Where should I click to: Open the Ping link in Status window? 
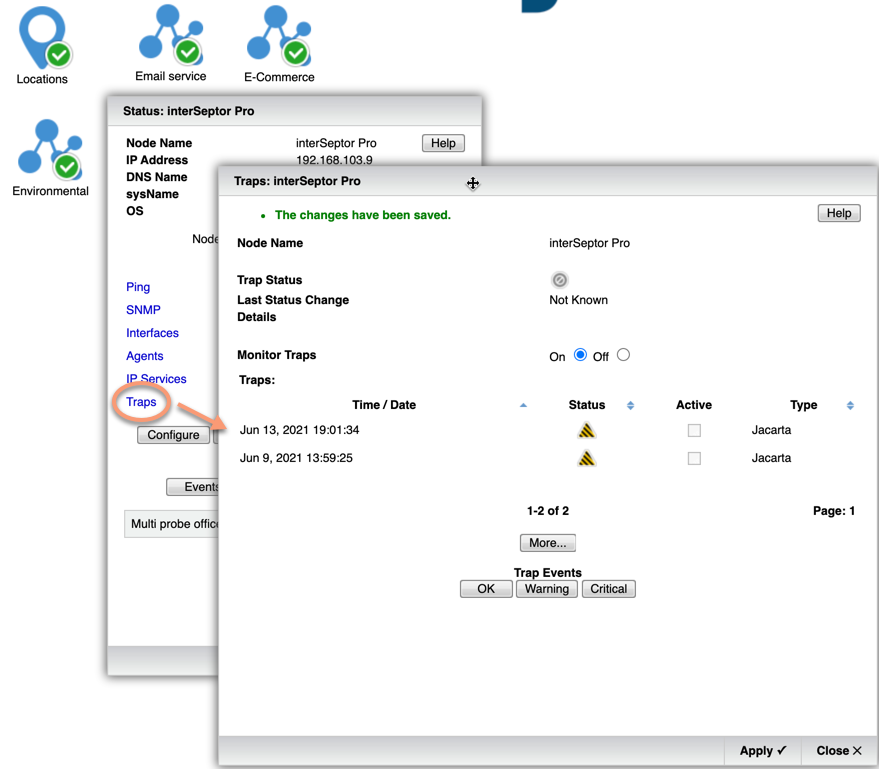[138, 287]
